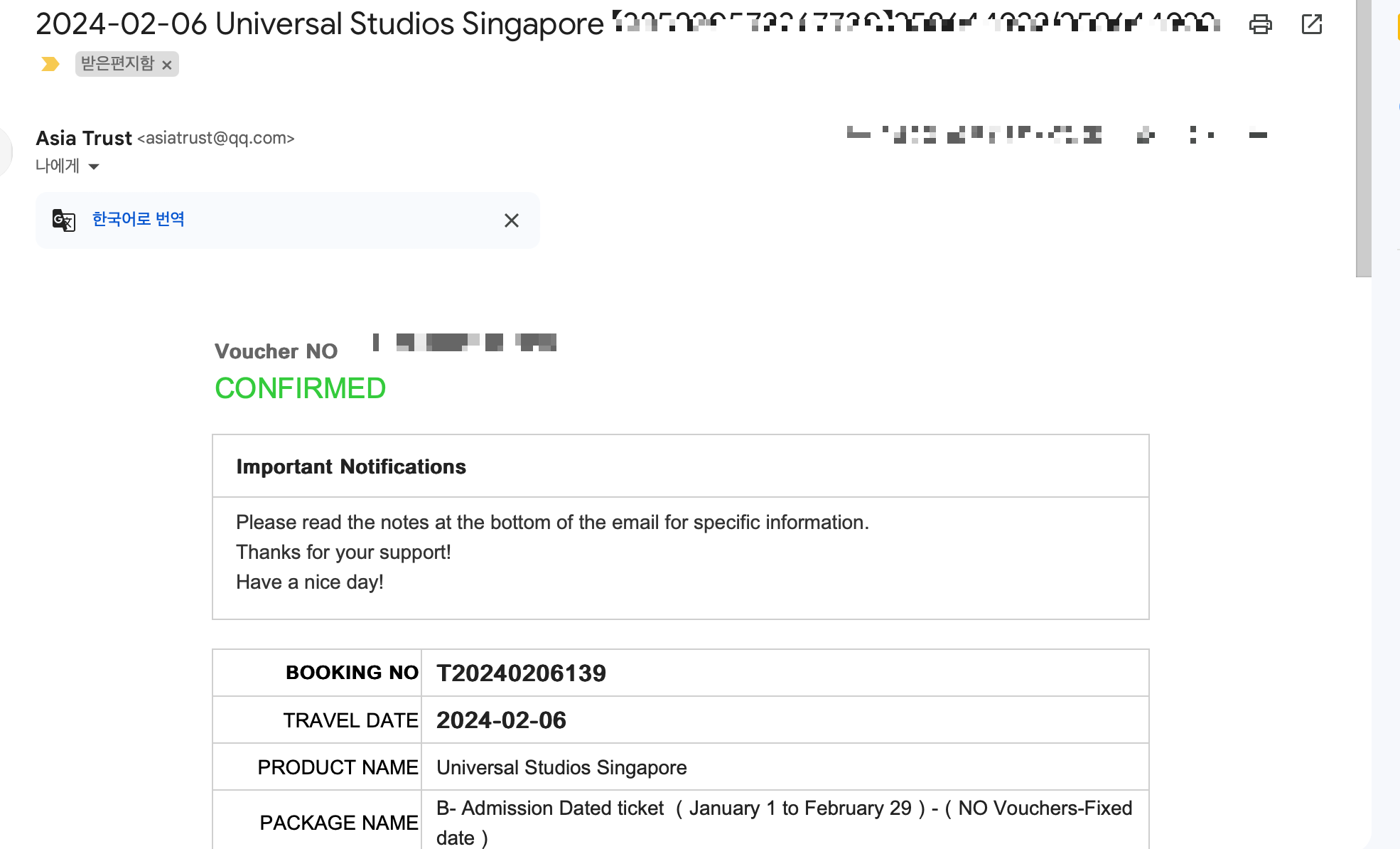Click the travel date value 2024-02-06

coord(501,720)
